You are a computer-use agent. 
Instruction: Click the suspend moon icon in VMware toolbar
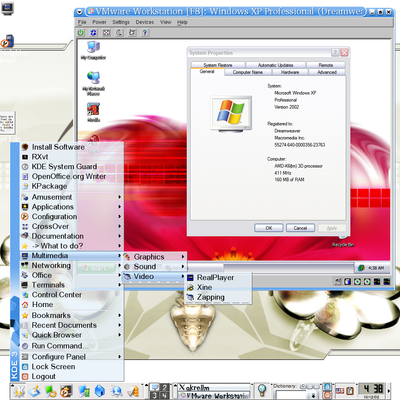click(119, 33)
